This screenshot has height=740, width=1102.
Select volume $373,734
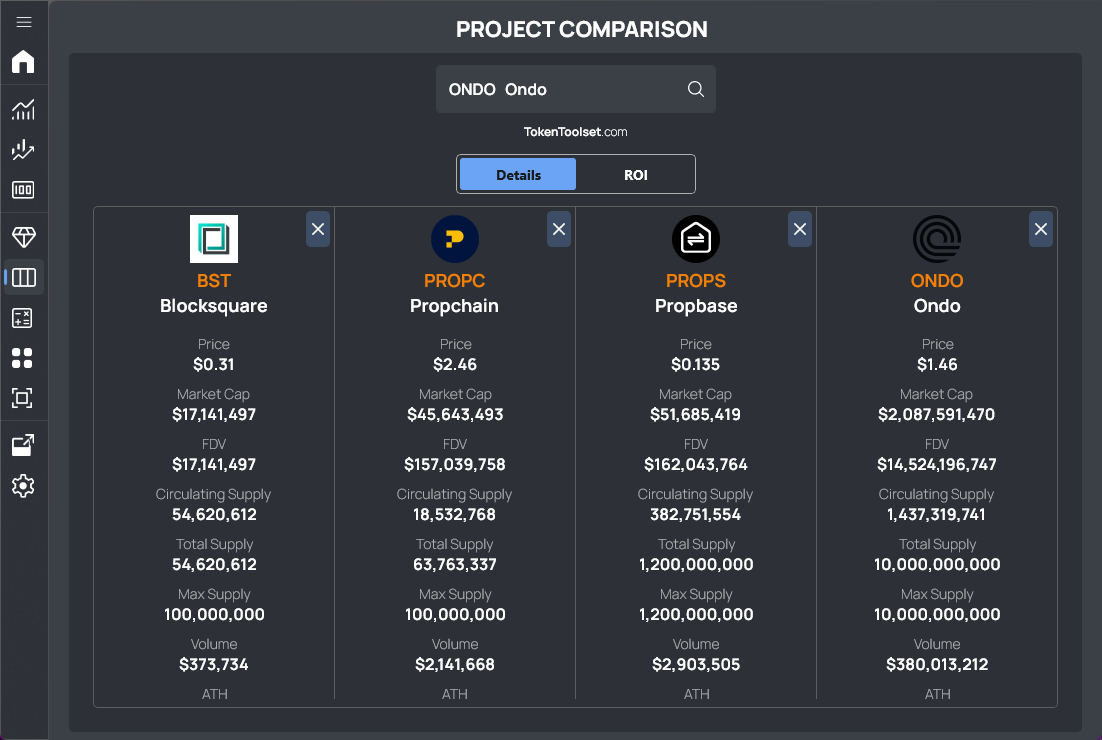pos(214,663)
